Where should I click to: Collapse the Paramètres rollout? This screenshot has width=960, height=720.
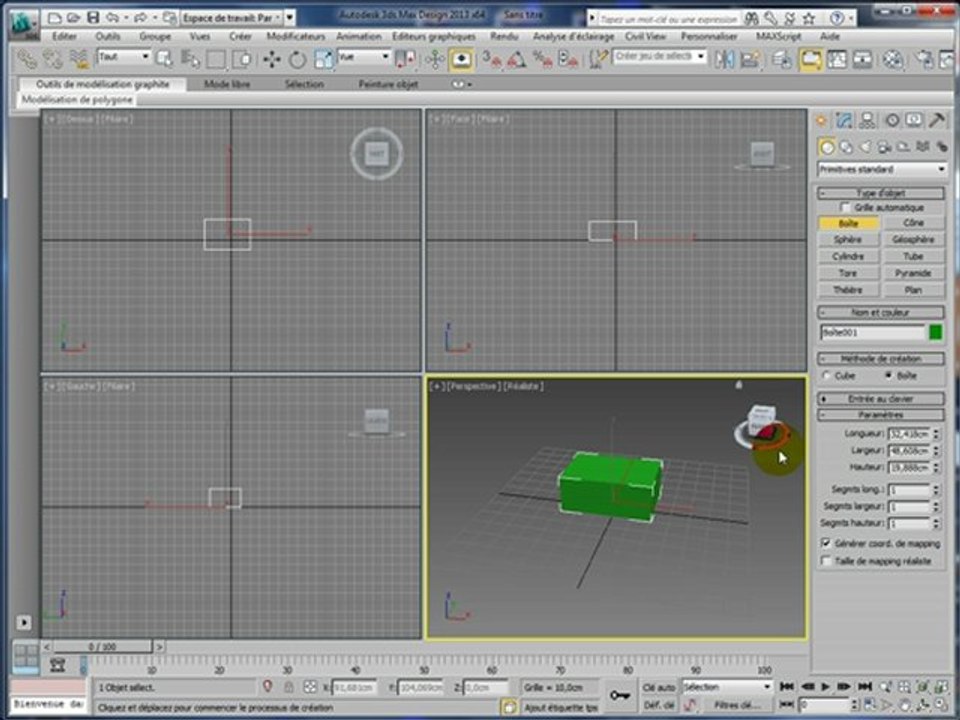click(881, 415)
